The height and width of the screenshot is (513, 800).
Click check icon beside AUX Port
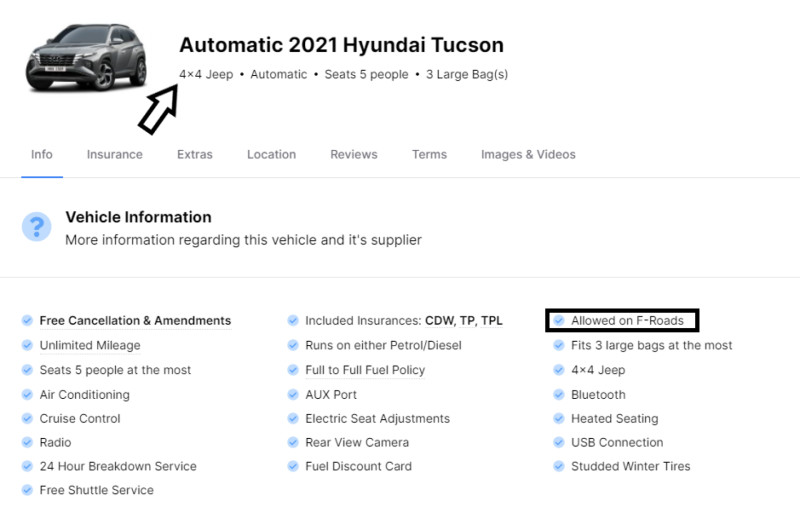click(293, 394)
